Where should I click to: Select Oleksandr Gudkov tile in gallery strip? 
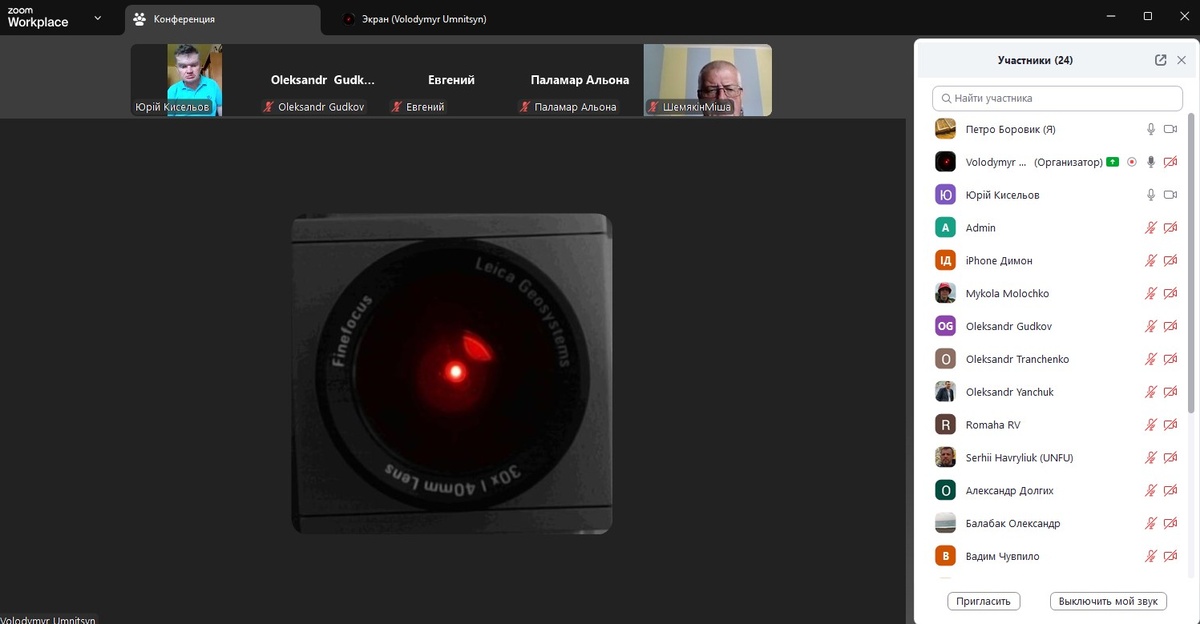tap(322, 80)
